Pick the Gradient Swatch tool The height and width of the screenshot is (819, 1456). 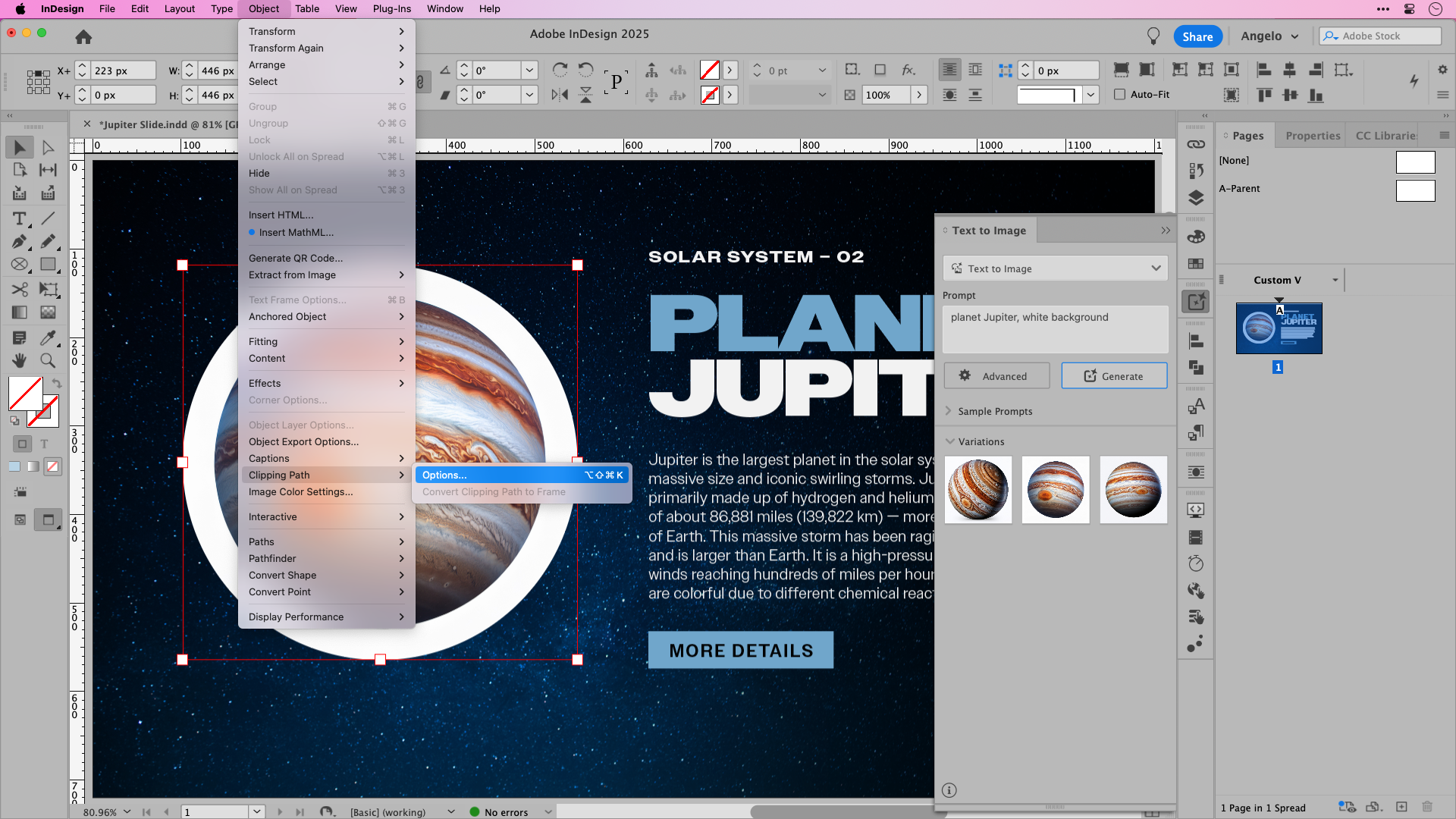coord(20,312)
